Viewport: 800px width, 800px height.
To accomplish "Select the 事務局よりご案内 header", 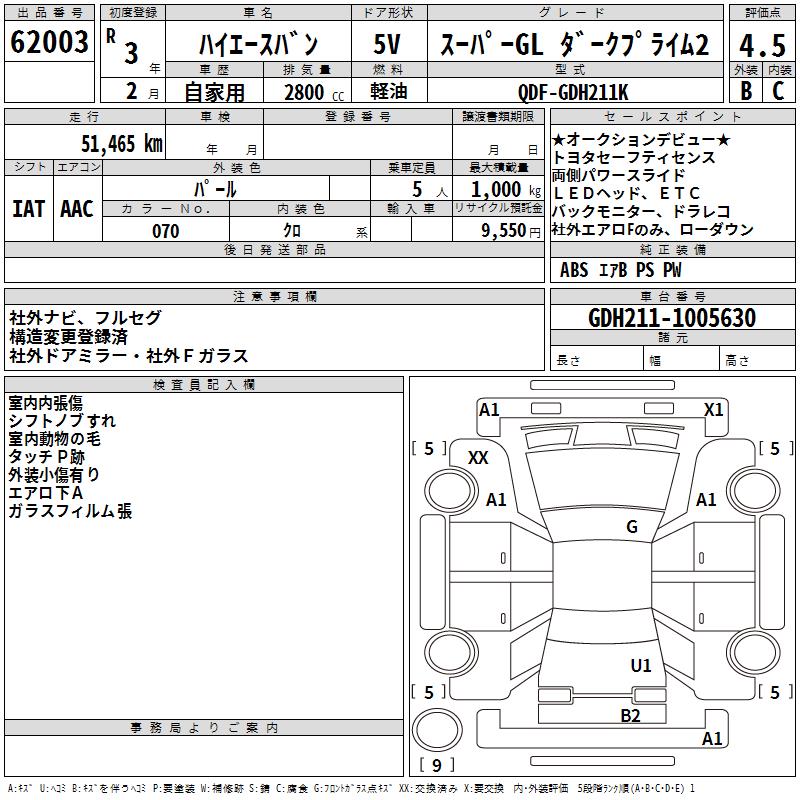I will [x=204, y=728].
